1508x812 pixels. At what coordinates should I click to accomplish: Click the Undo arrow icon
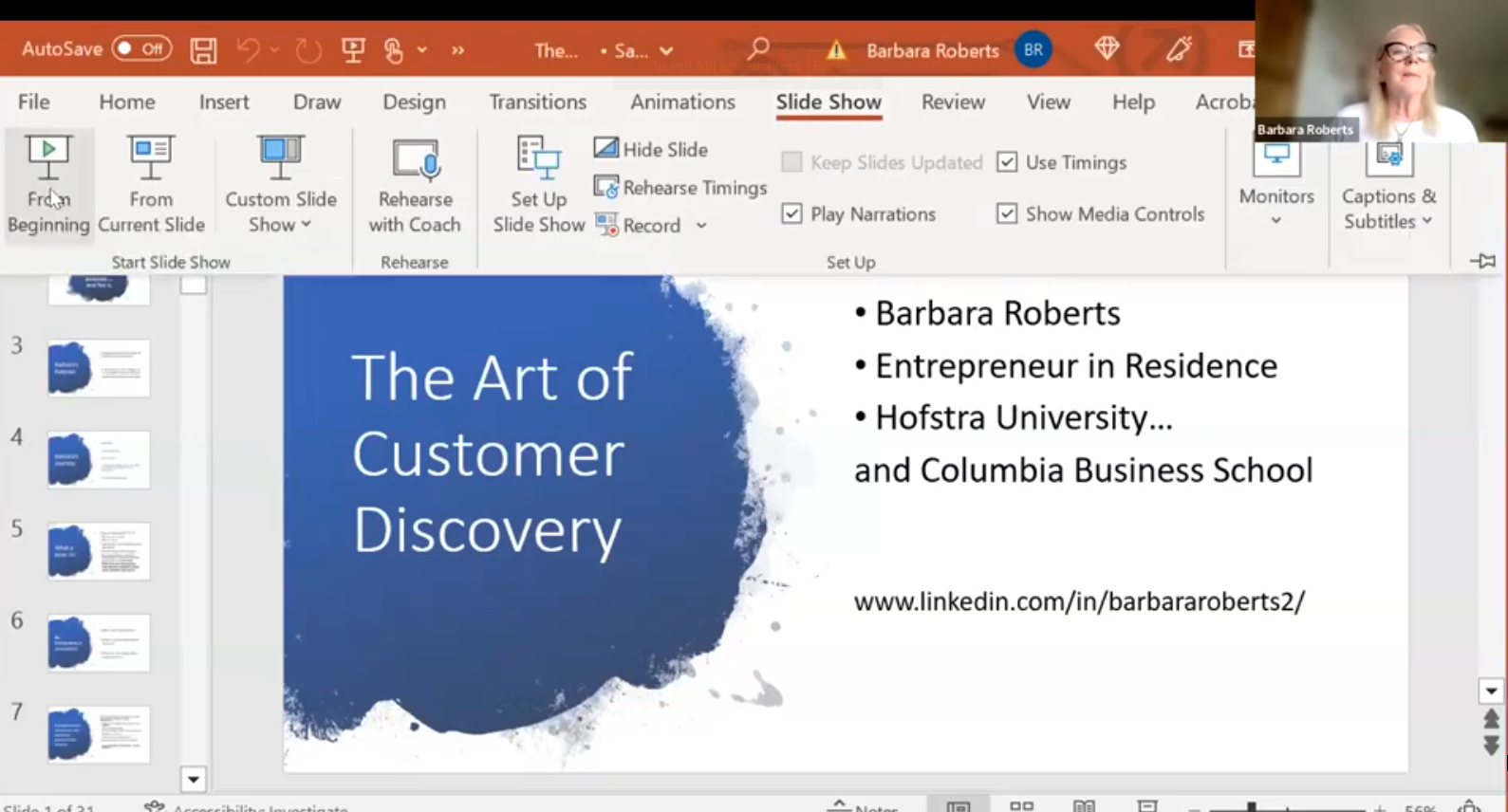[x=248, y=50]
